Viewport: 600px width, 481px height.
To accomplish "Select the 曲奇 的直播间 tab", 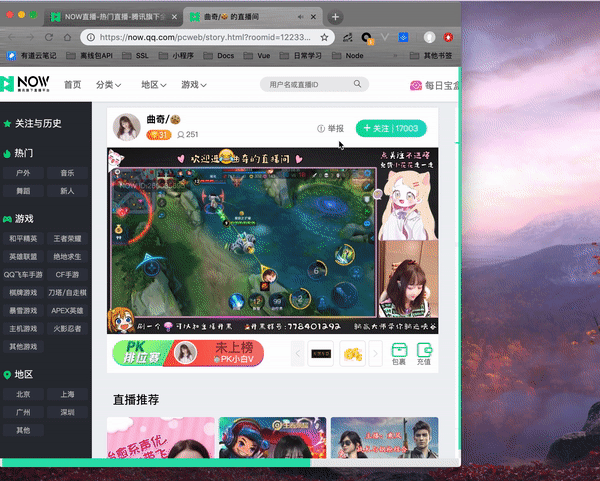I will (x=253, y=17).
